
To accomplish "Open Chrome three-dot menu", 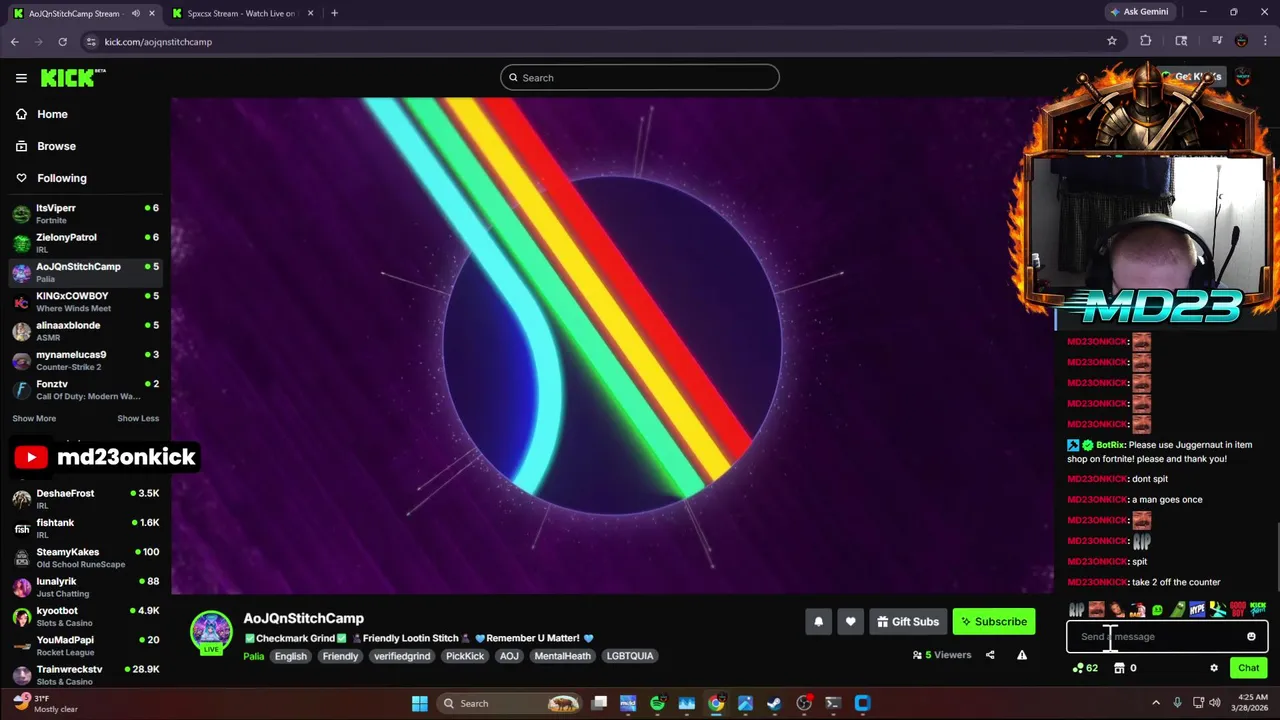I will 1265,41.
